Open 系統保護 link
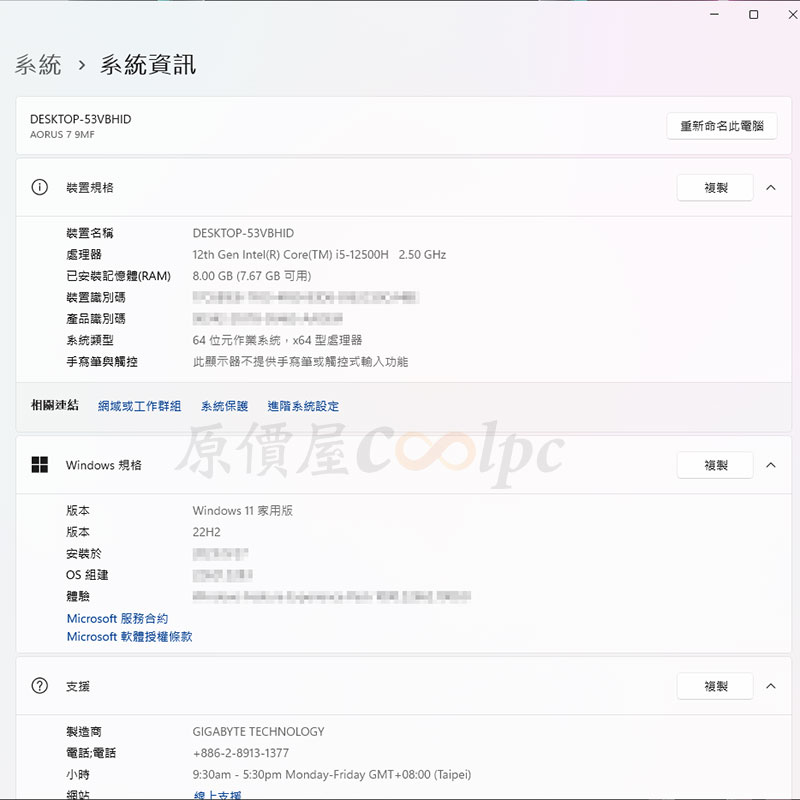 click(x=224, y=406)
